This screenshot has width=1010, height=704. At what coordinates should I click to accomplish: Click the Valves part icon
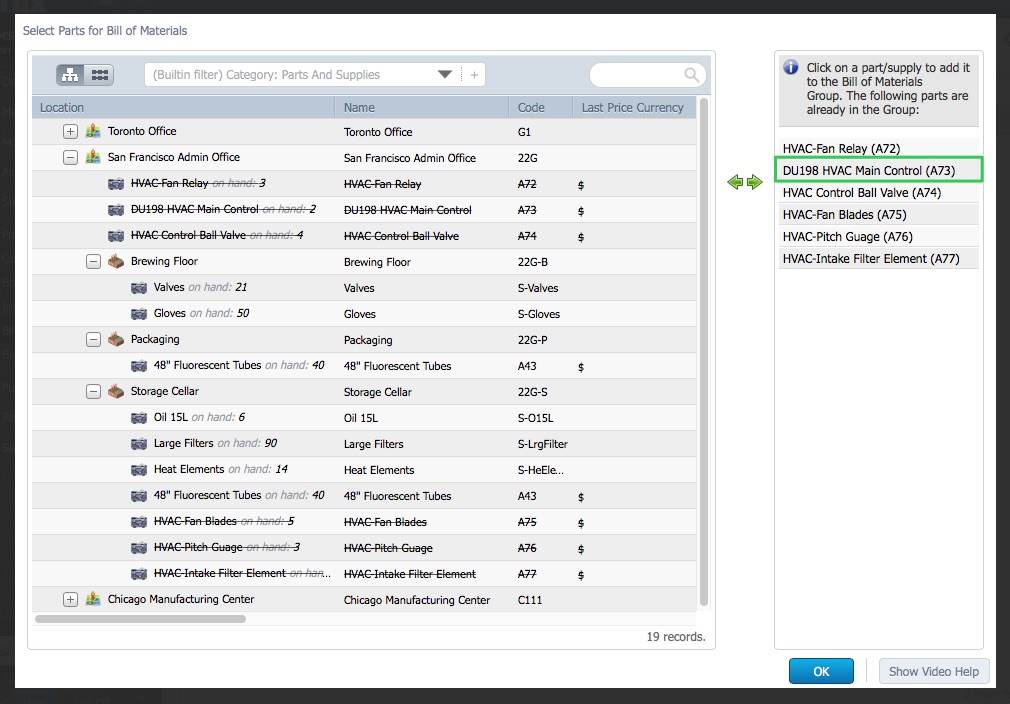coord(139,288)
